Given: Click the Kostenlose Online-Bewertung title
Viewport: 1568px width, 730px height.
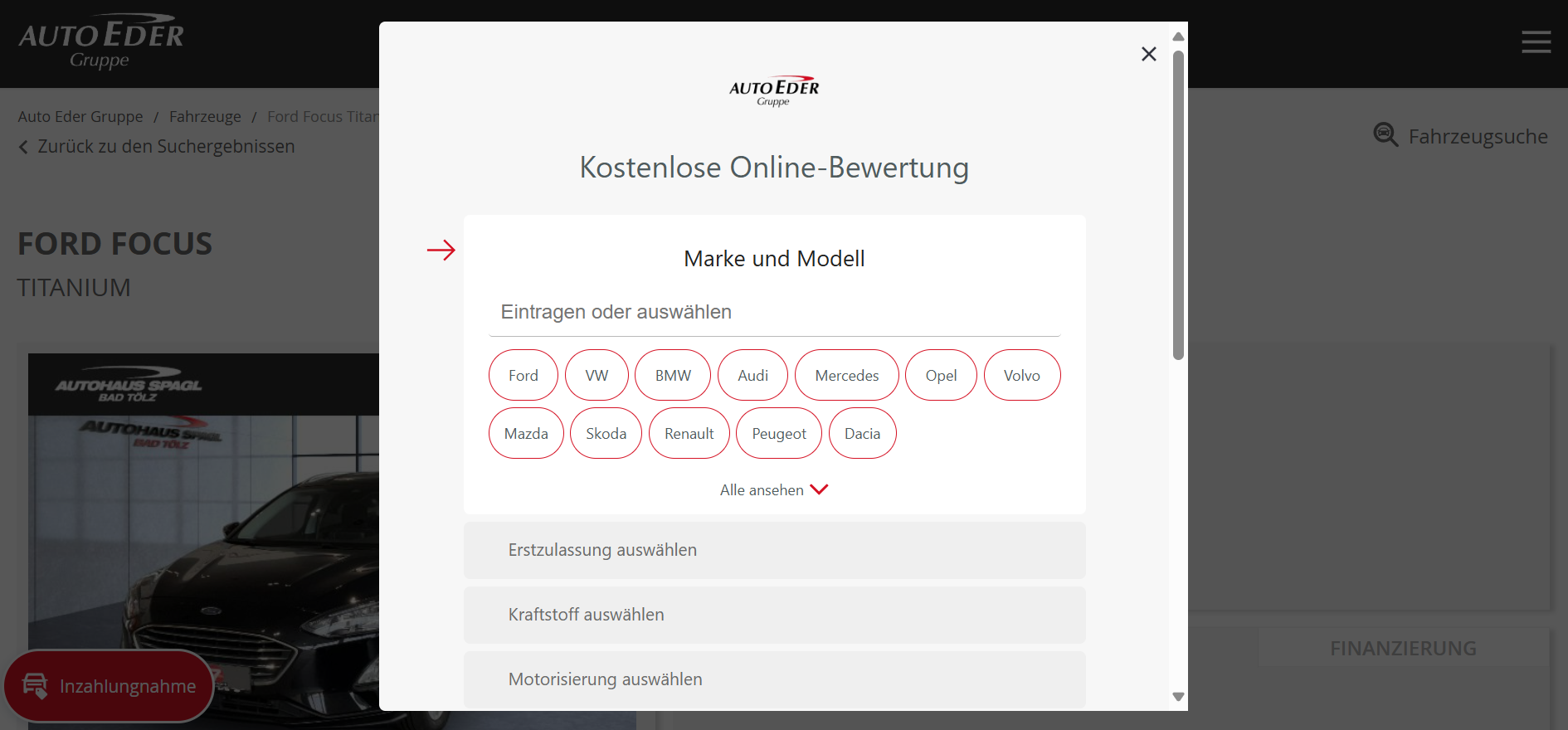Looking at the screenshot, I should 774,168.
